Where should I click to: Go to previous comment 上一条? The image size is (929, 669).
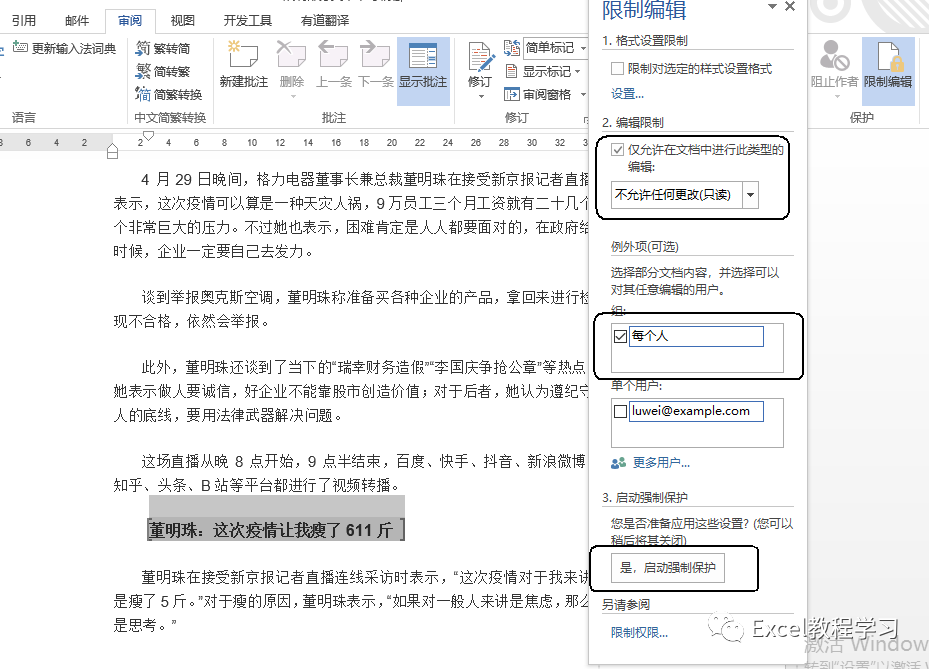pyautogui.click(x=334, y=65)
